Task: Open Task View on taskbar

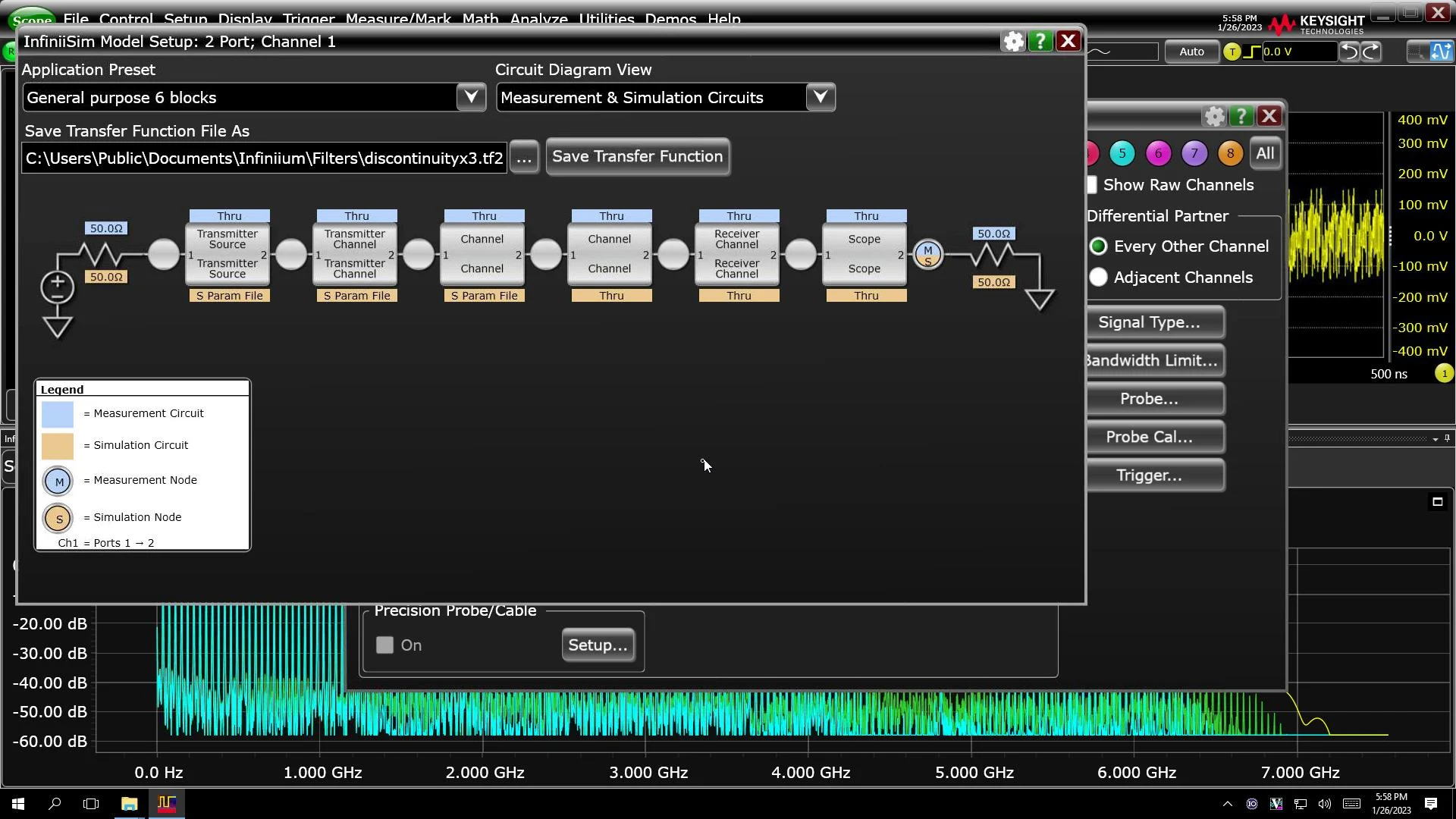Action: [91, 804]
